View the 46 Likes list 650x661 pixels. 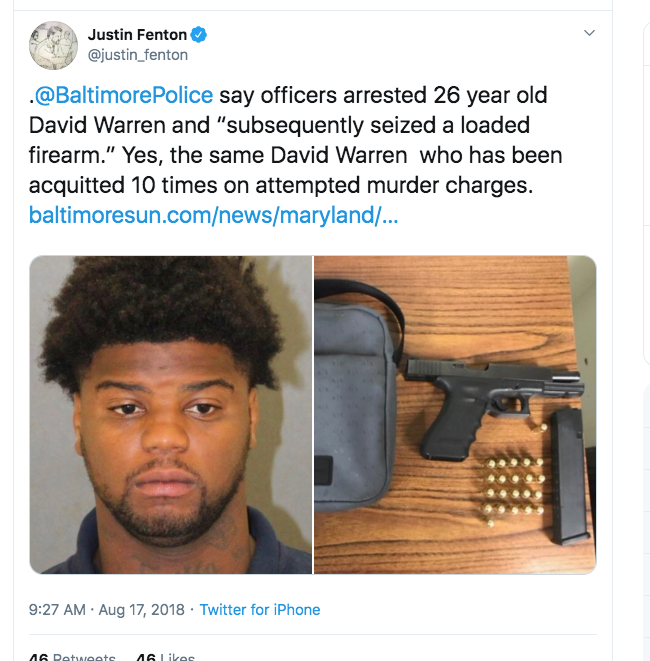(166, 657)
